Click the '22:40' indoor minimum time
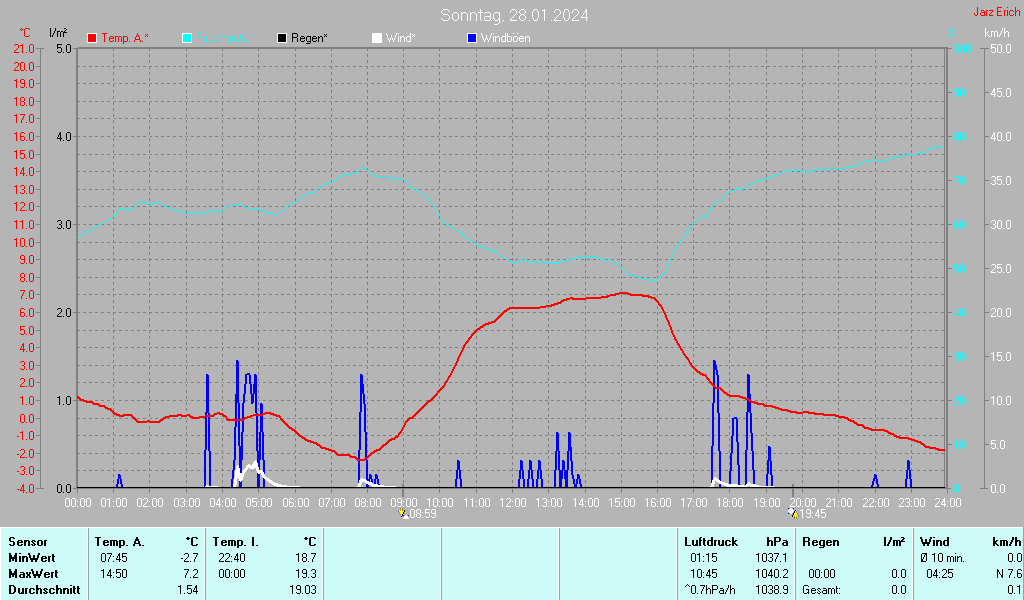 tap(232, 558)
